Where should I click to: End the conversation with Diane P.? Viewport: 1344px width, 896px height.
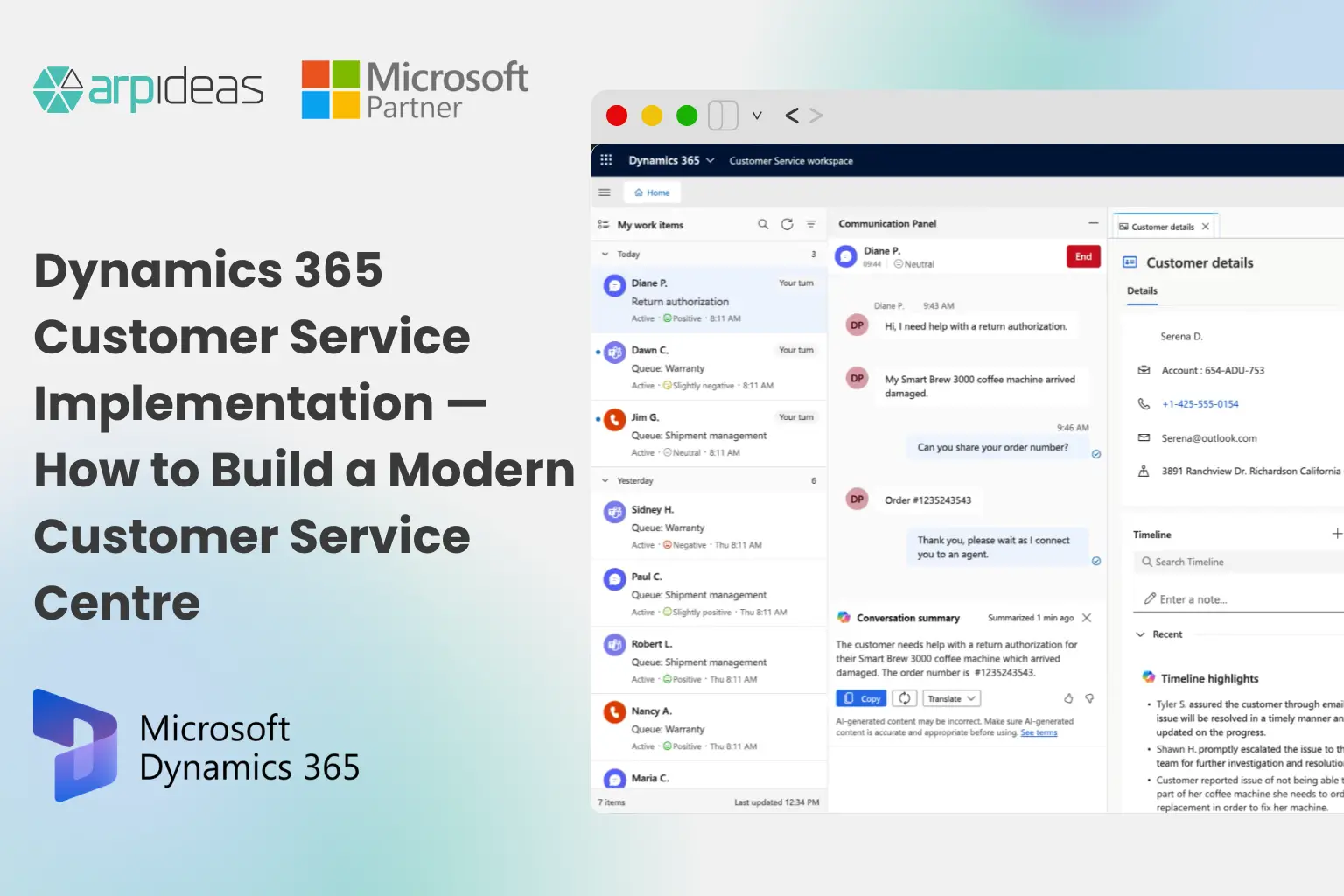coord(1083,256)
